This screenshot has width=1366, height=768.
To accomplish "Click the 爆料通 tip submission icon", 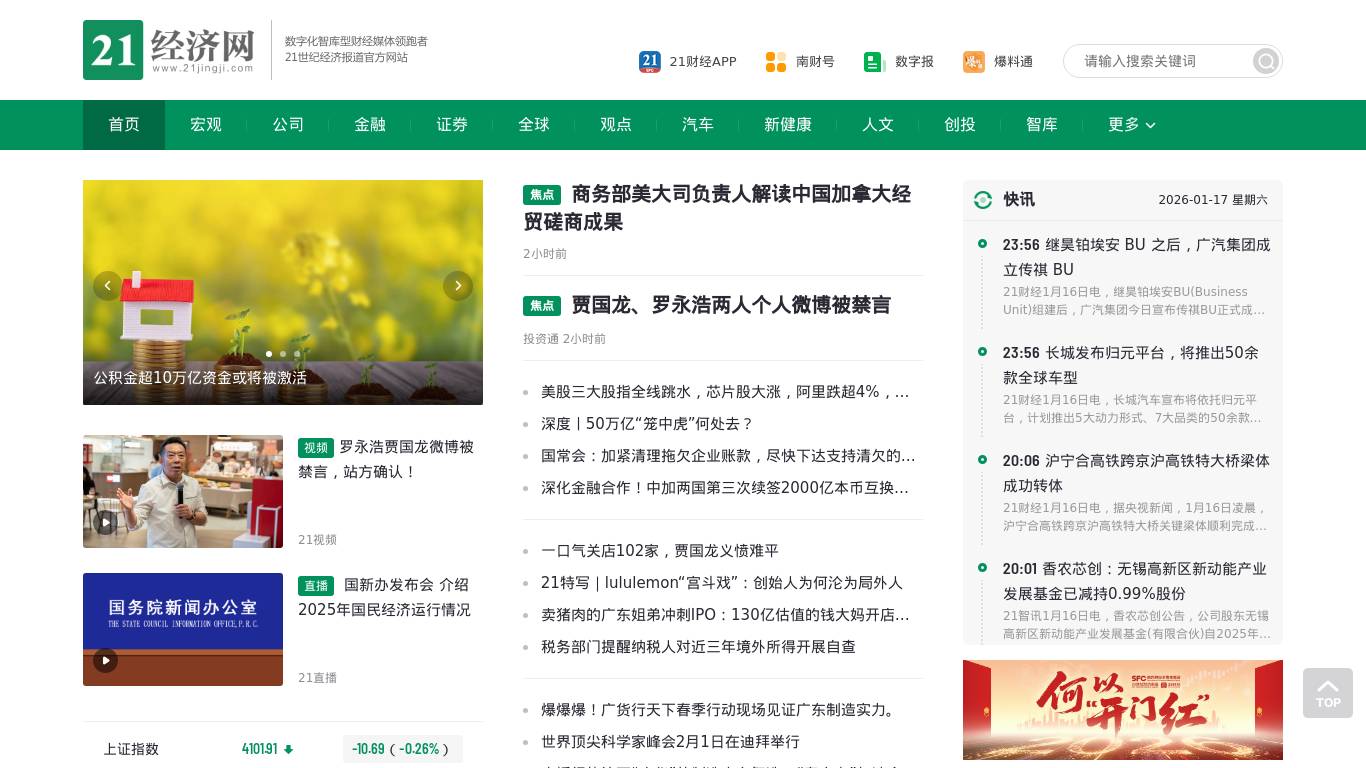I will (x=973, y=61).
